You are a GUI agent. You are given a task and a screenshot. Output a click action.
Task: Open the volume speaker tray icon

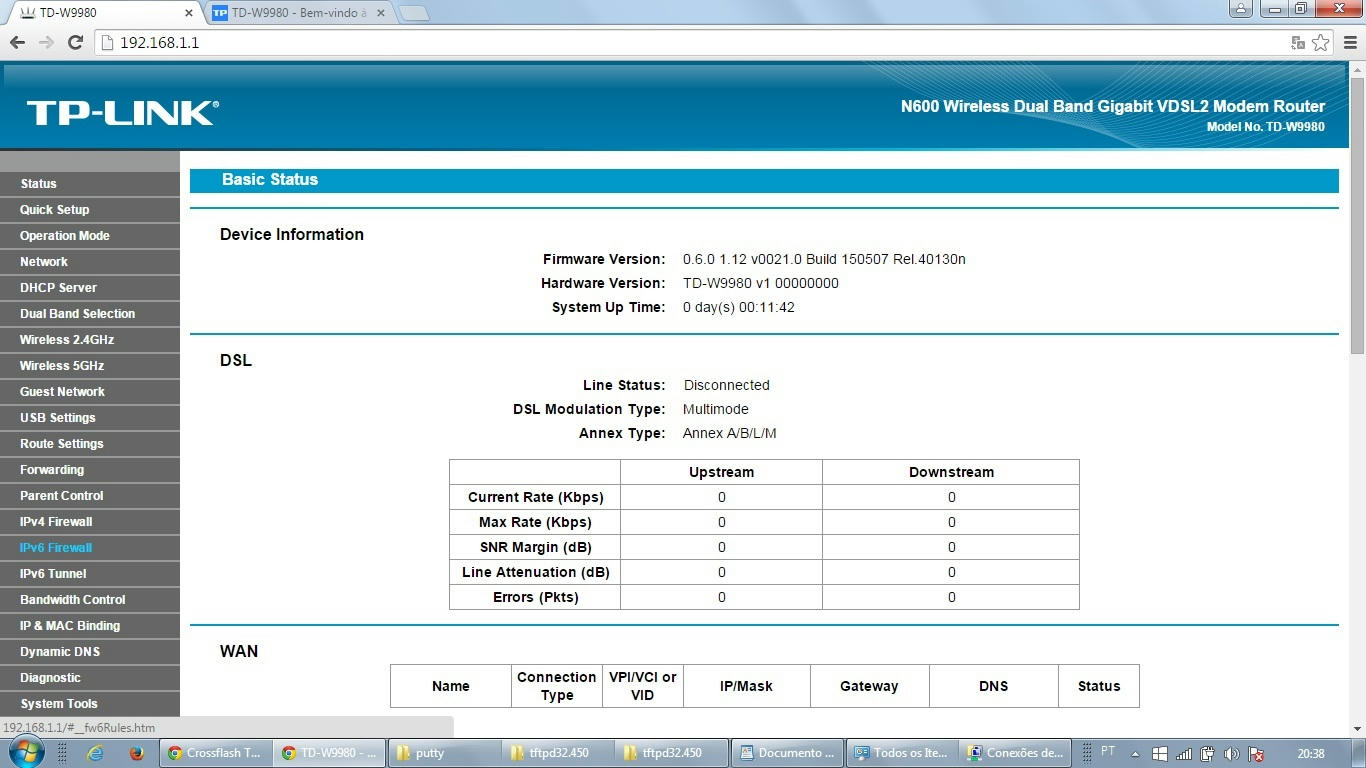[x=1232, y=754]
